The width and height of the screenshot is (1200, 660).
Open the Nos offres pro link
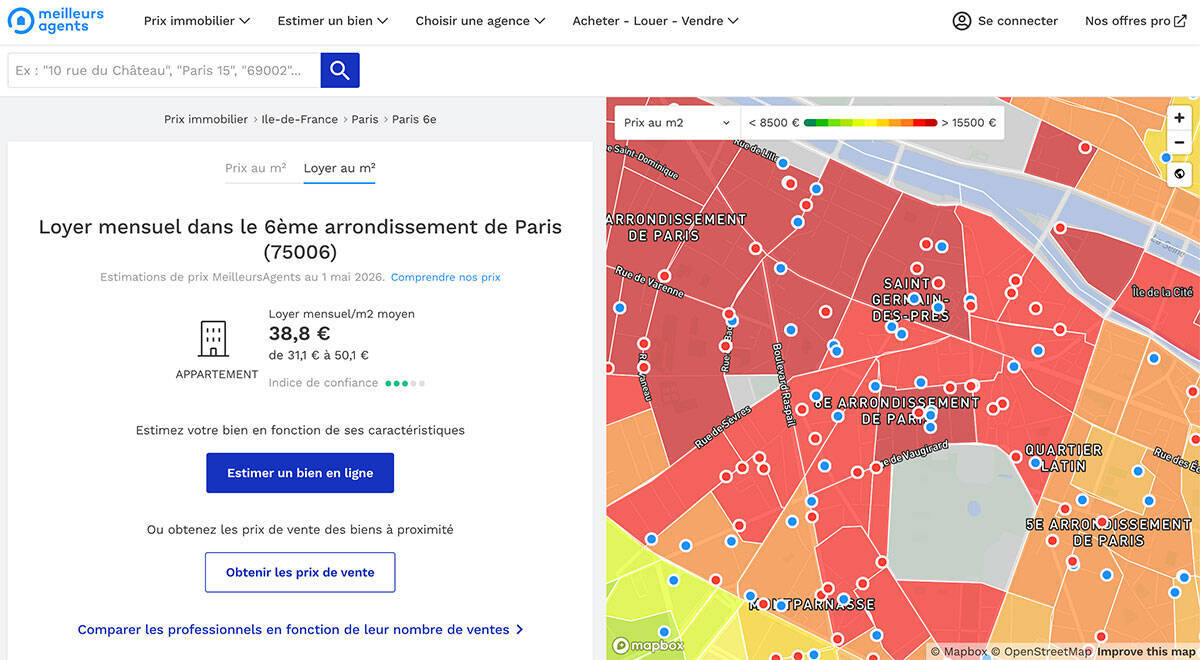coord(1136,21)
